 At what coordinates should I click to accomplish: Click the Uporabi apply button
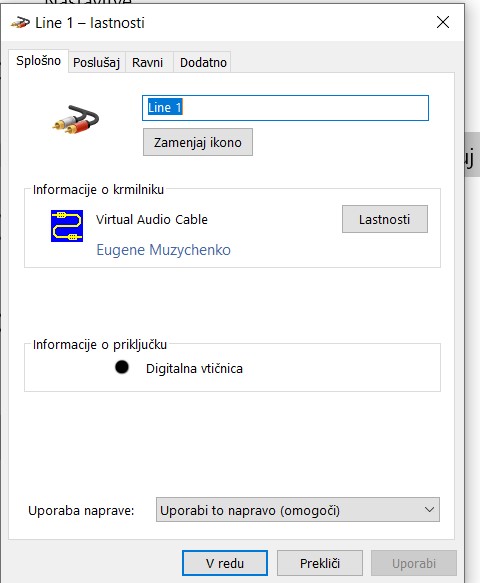click(414, 563)
